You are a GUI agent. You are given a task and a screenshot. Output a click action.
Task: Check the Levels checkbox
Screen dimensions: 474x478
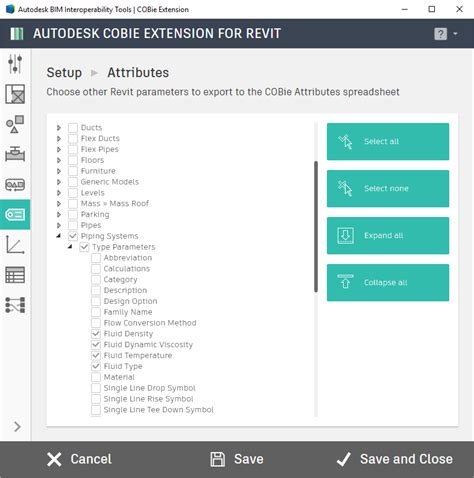73,193
